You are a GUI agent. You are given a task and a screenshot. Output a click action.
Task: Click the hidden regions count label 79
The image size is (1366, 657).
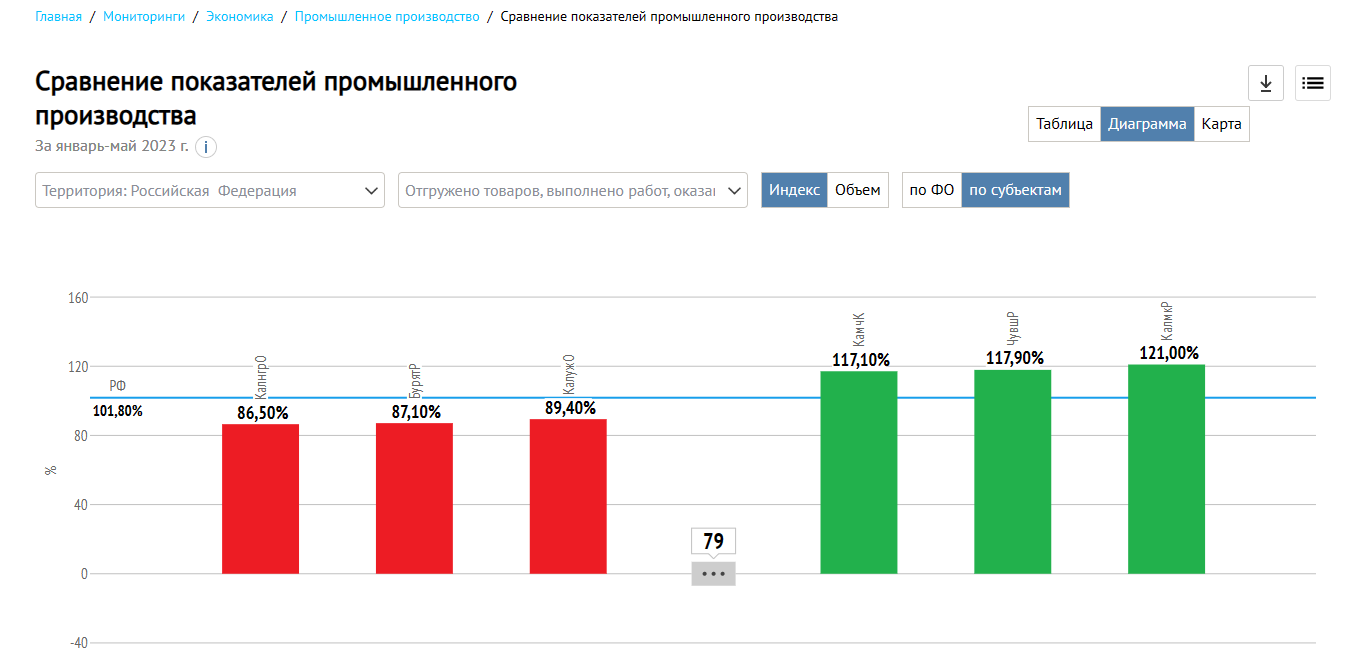coord(713,541)
